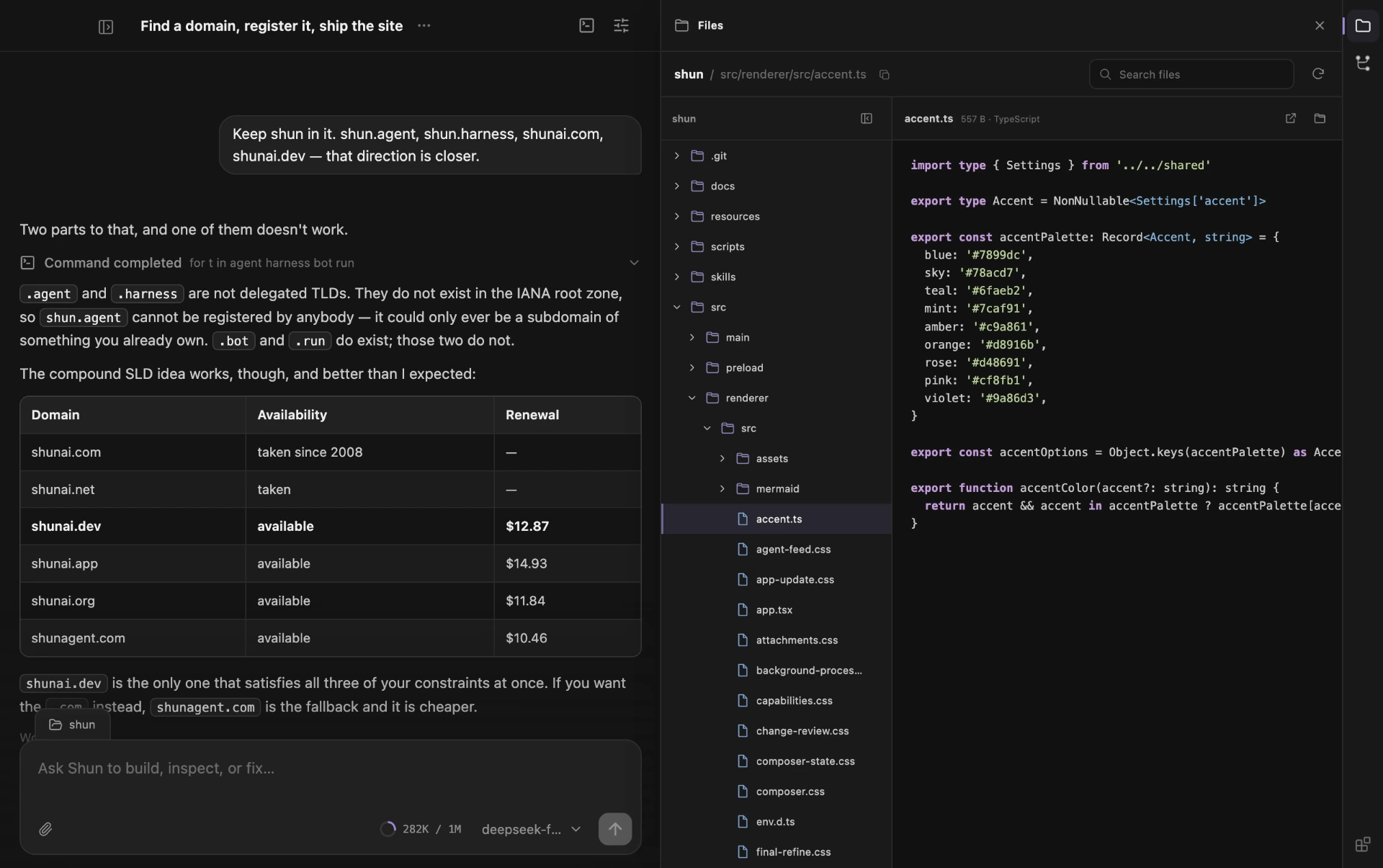The height and width of the screenshot is (868, 1383).
Task: Expand the docs folder
Action: pyautogui.click(x=776, y=186)
